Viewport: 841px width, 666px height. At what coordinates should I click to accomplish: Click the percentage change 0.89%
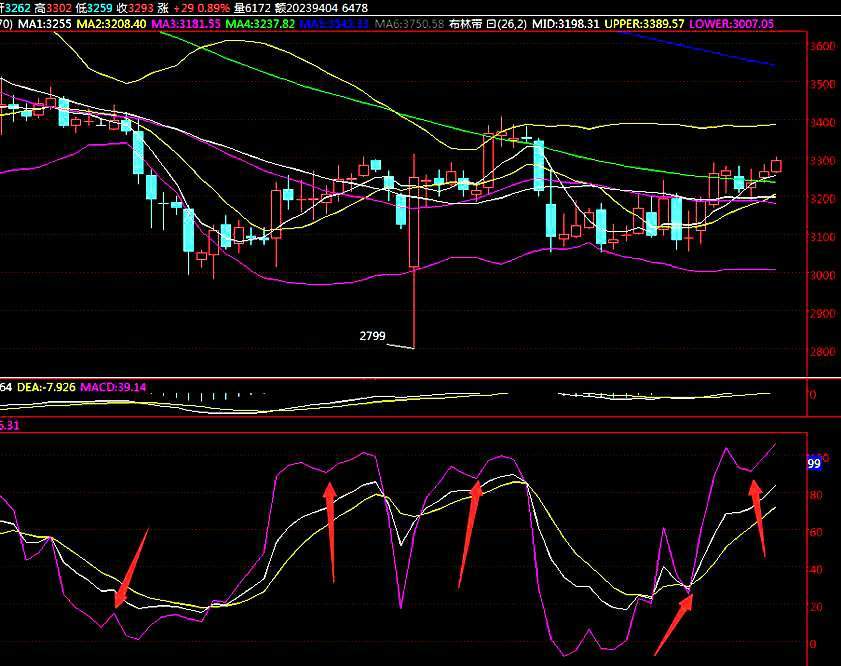pyautogui.click(x=213, y=8)
